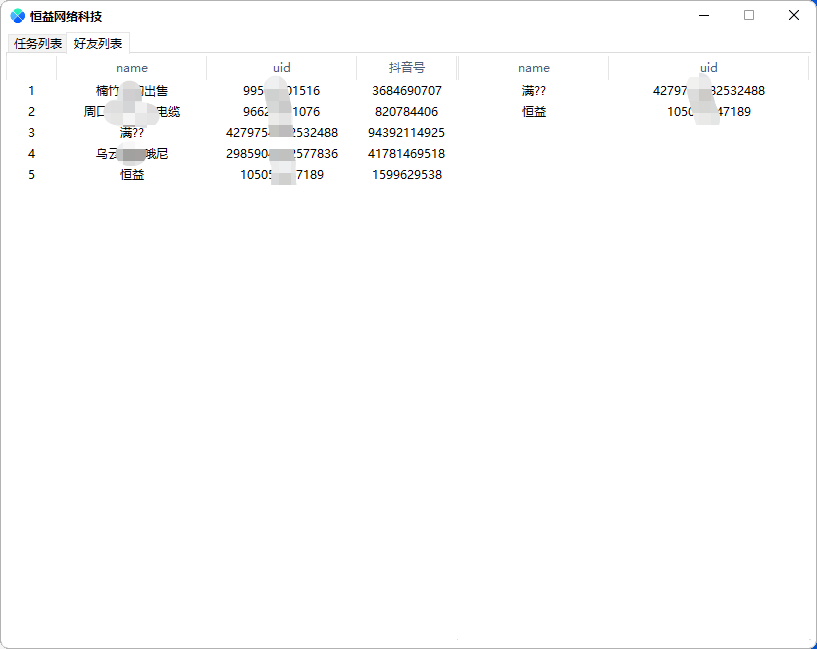
Task: Click the left table's name column header
Action: (132, 68)
